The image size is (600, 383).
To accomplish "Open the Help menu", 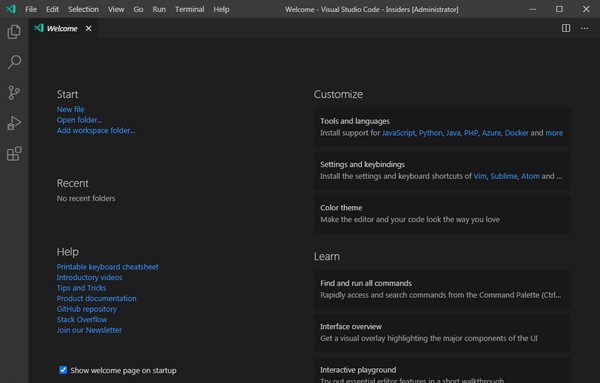I will tap(221, 9).
